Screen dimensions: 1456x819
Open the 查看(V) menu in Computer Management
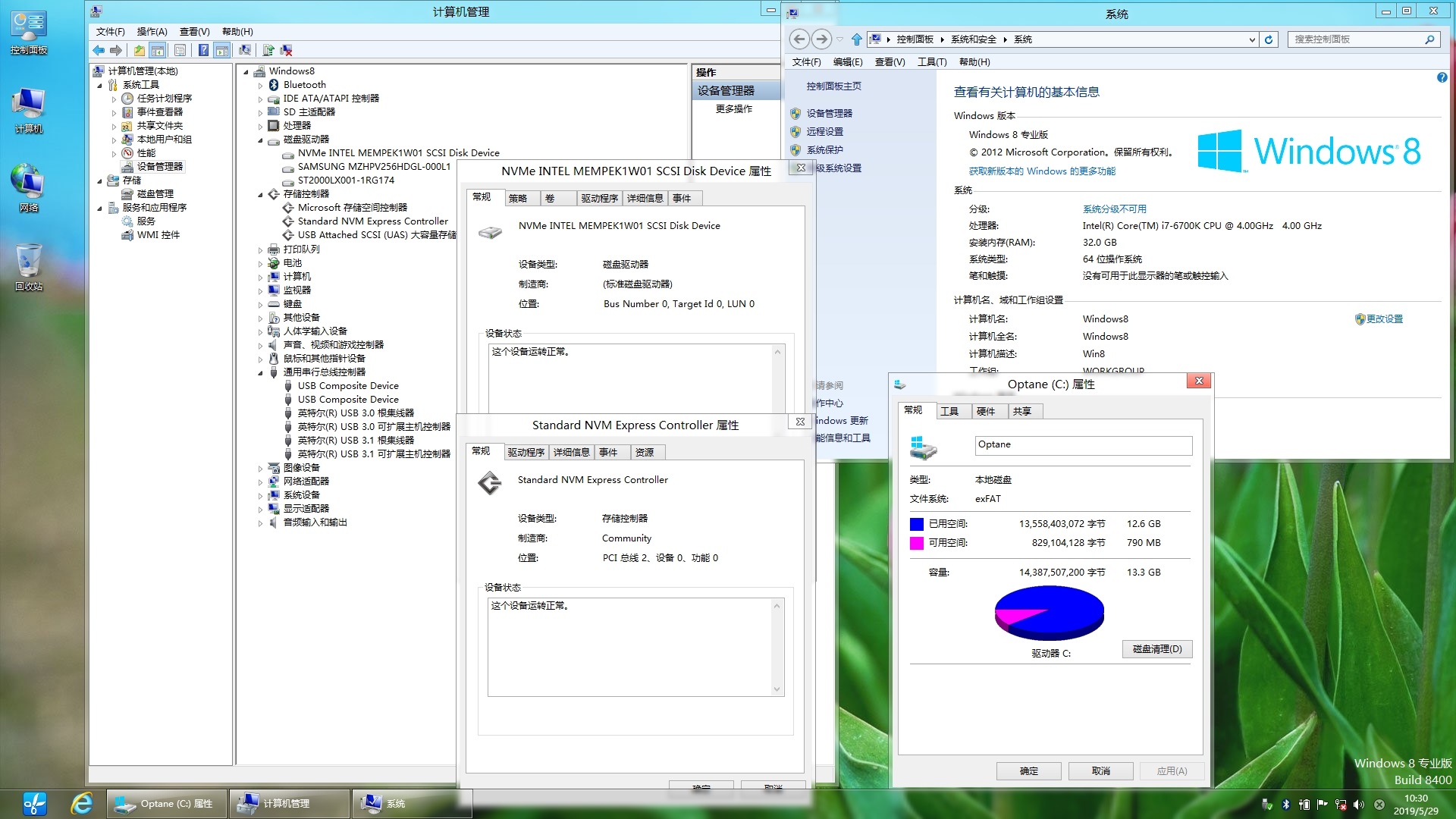(x=194, y=32)
